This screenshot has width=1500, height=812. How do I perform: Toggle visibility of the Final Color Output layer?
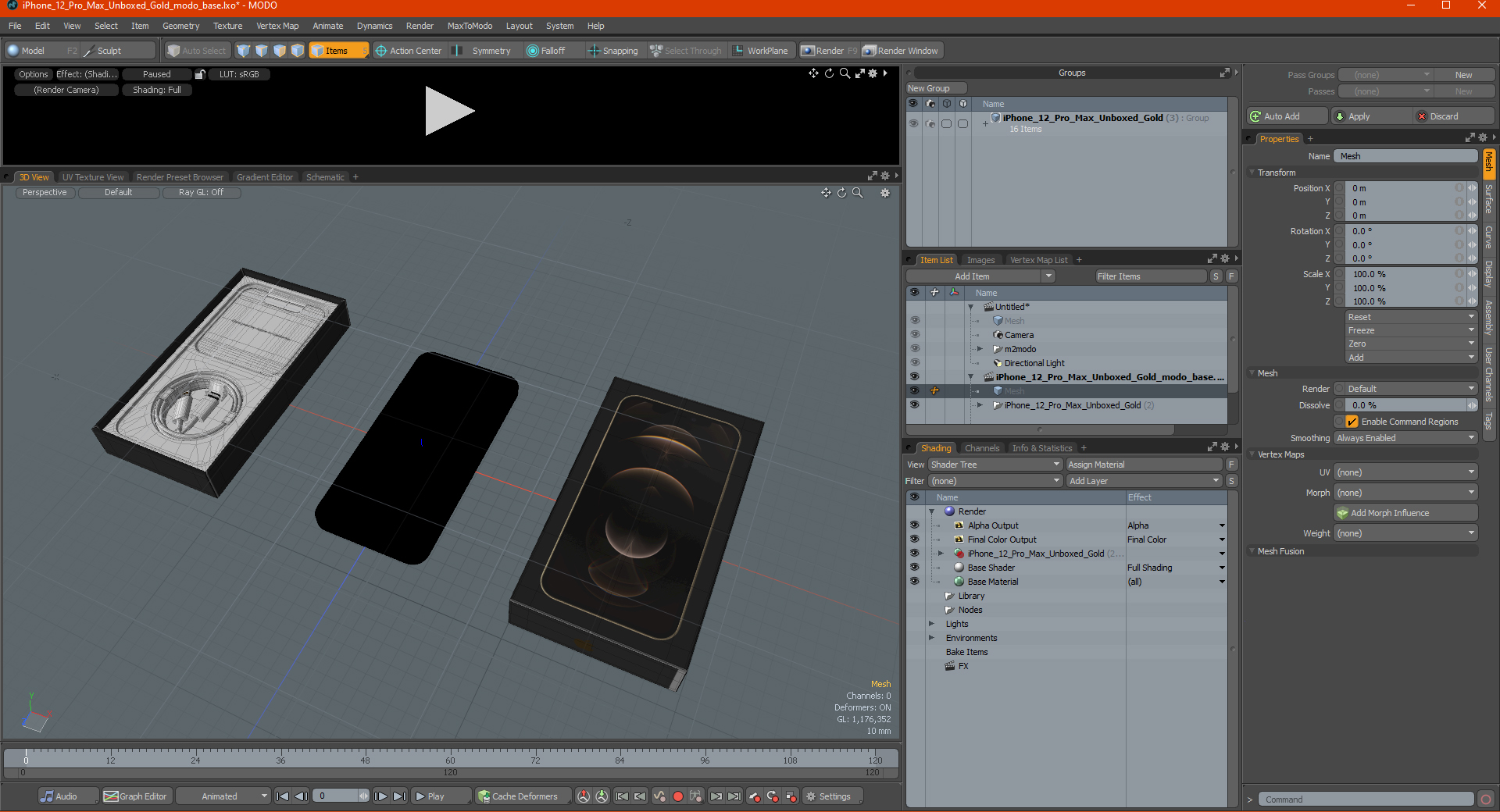click(914, 540)
